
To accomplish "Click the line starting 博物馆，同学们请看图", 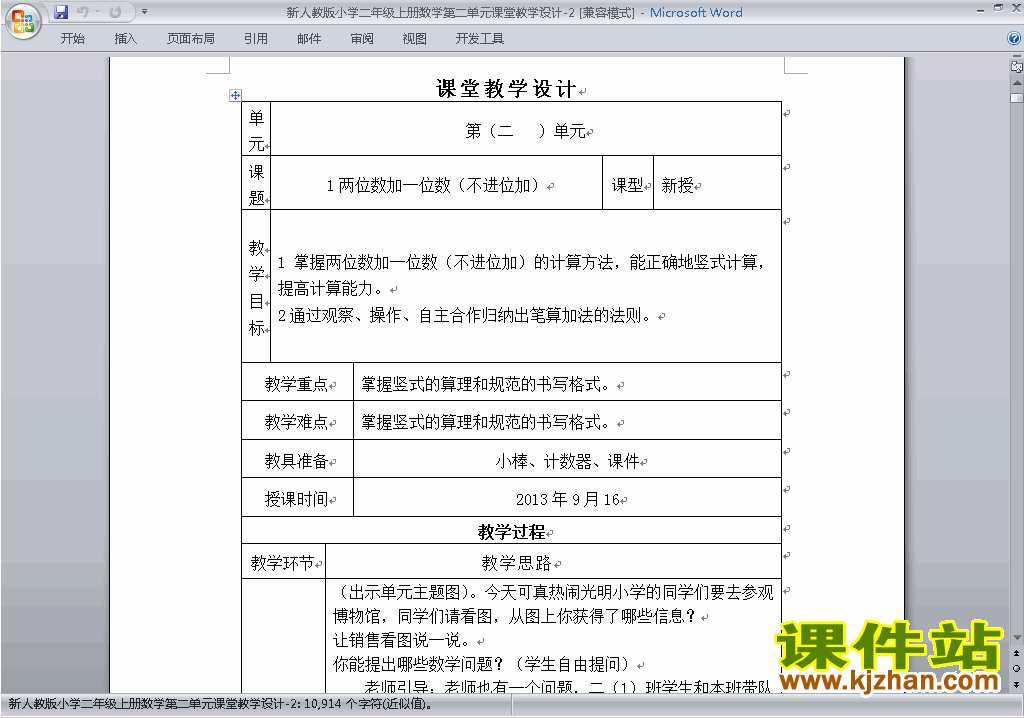I will click(x=514, y=616).
